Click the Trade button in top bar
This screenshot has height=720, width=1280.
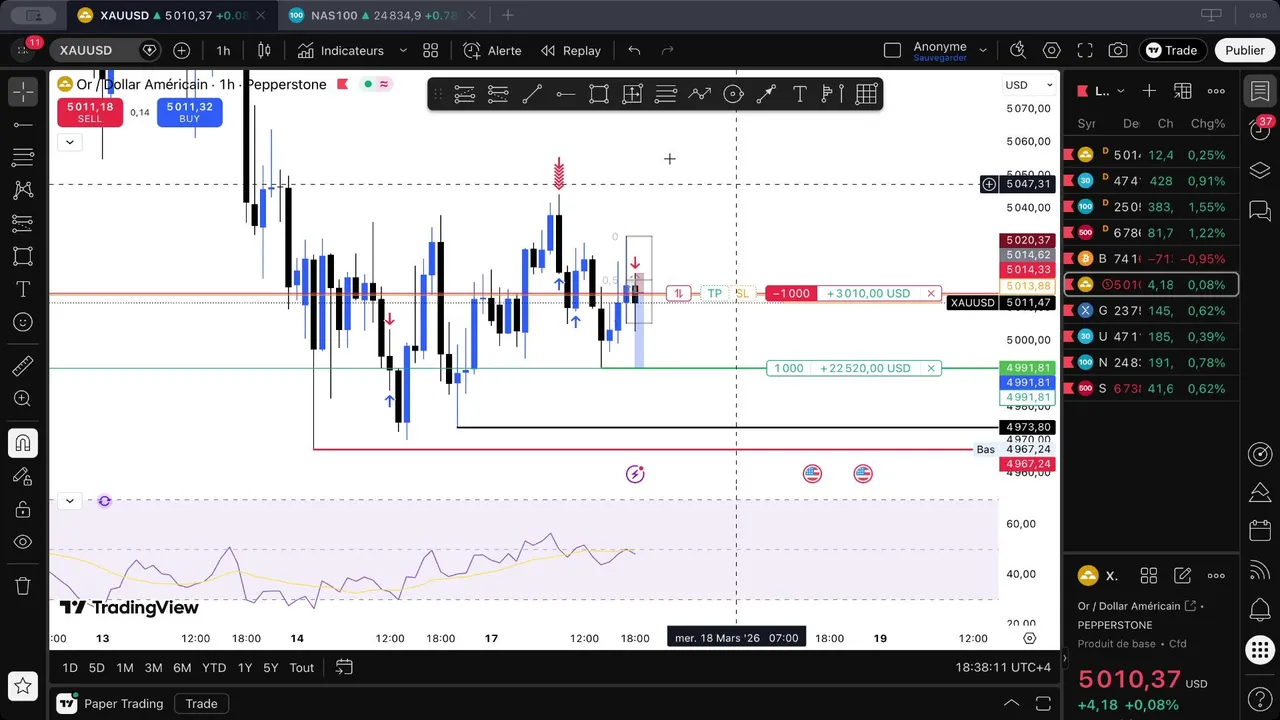[1173, 50]
